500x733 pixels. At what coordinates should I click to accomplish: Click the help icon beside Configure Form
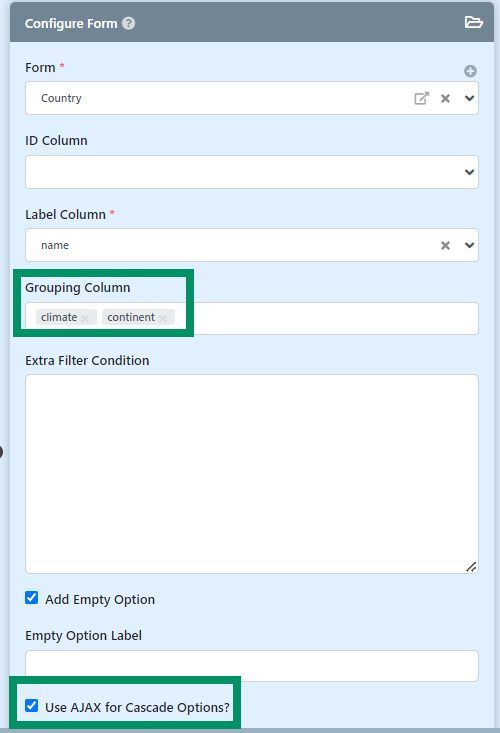click(129, 23)
